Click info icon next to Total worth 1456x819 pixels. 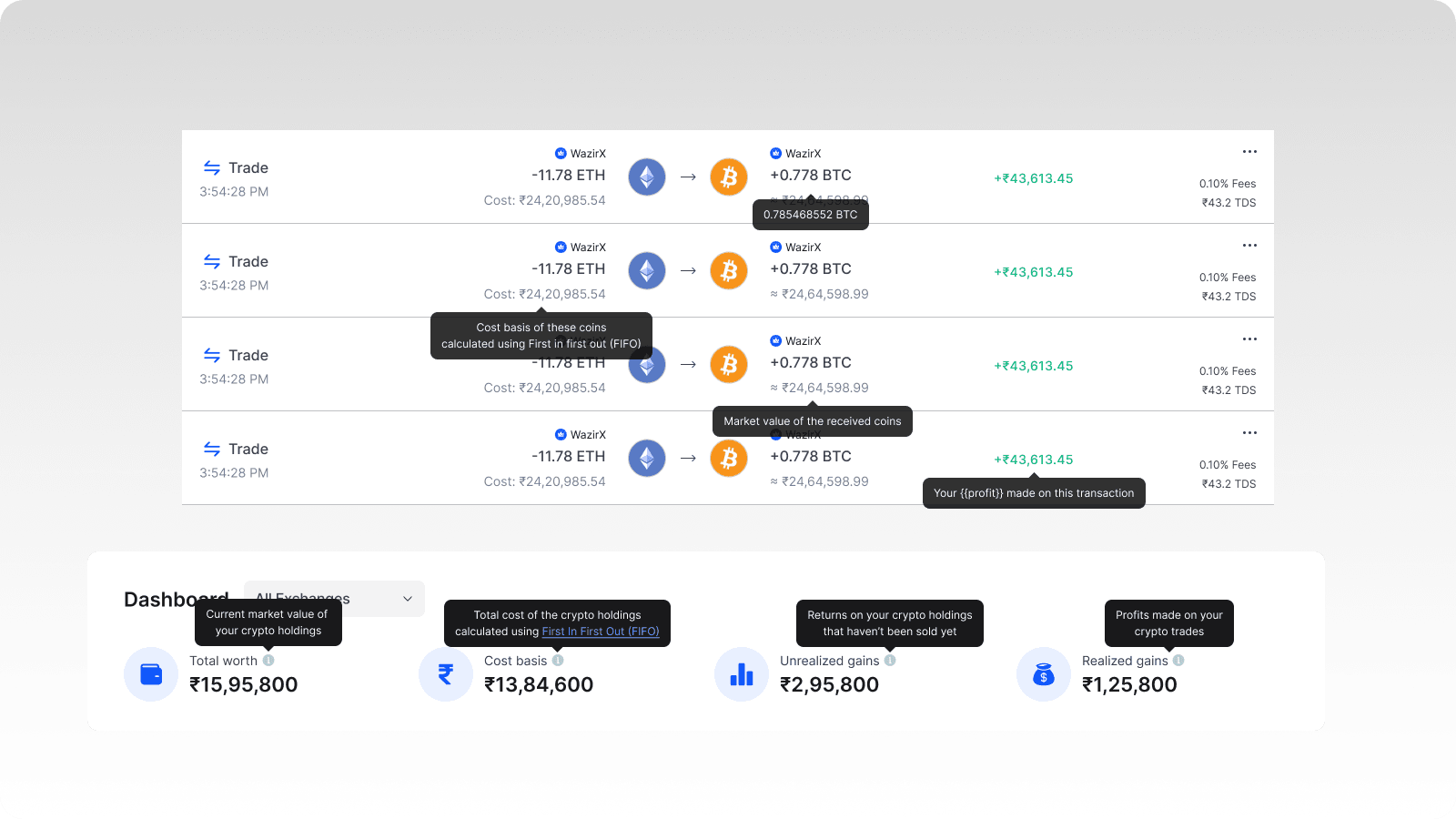268,661
